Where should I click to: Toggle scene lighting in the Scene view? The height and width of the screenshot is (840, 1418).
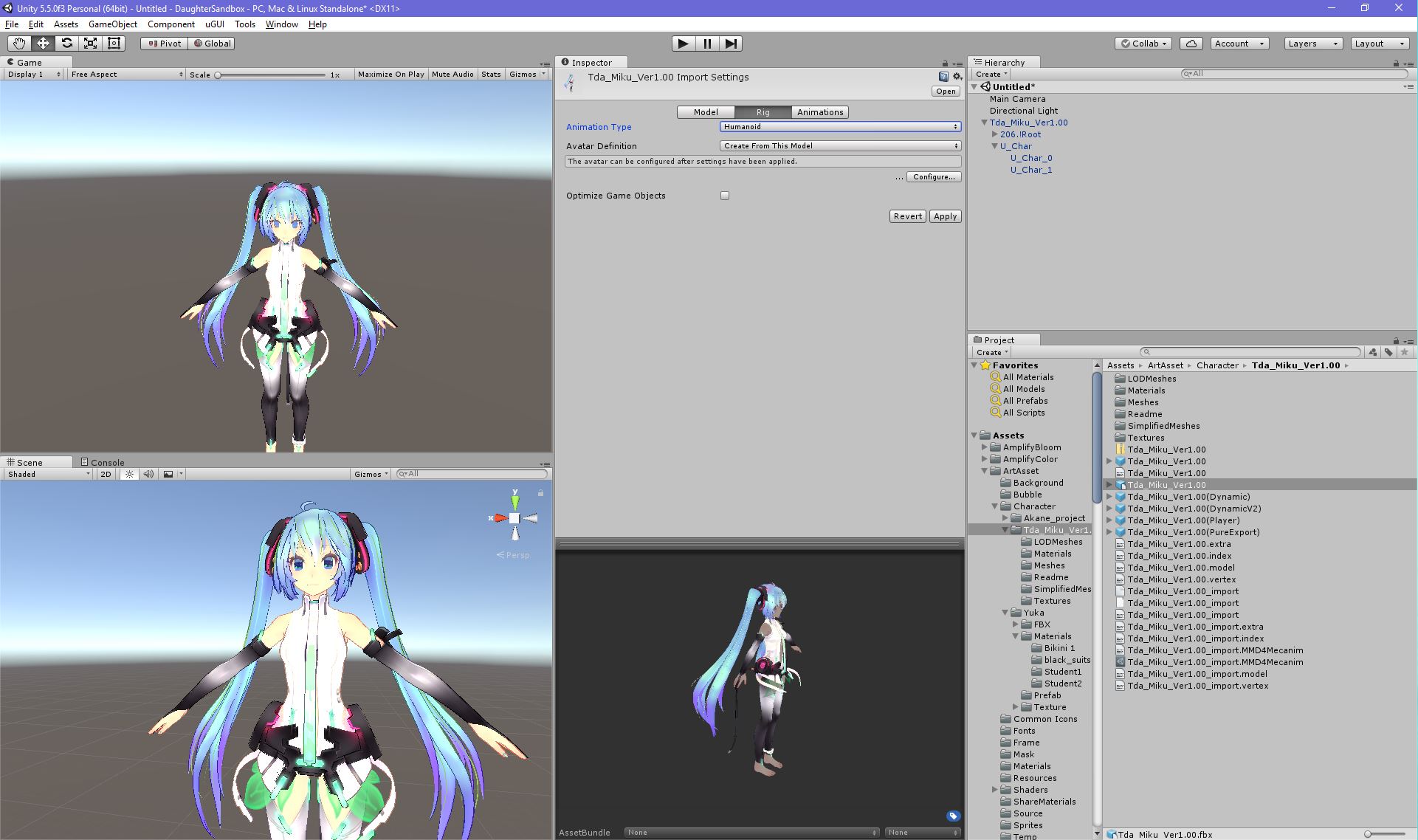pyautogui.click(x=128, y=474)
